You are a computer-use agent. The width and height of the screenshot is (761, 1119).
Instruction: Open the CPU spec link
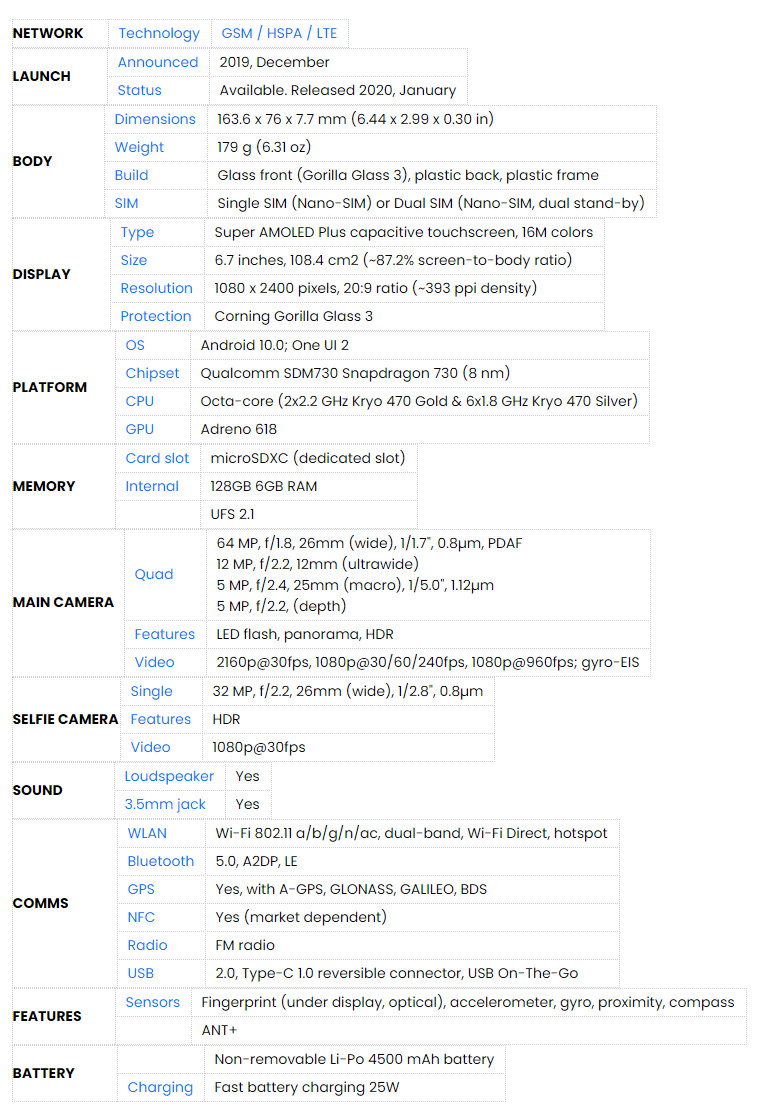(x=140, y=401)
